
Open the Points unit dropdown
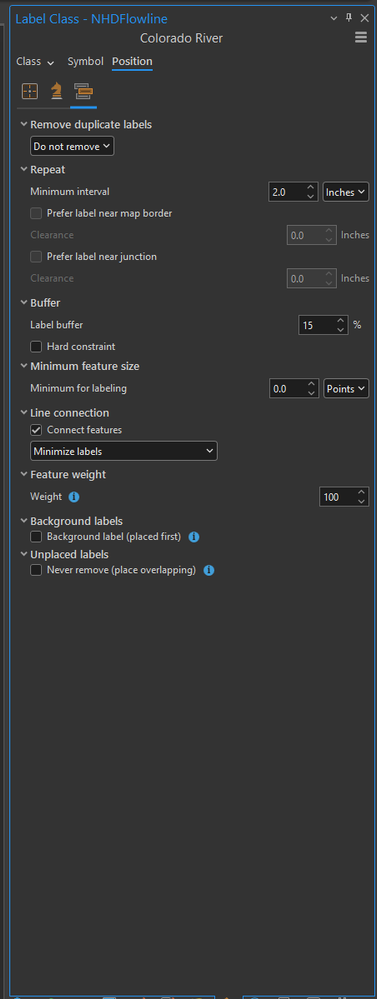346,388
